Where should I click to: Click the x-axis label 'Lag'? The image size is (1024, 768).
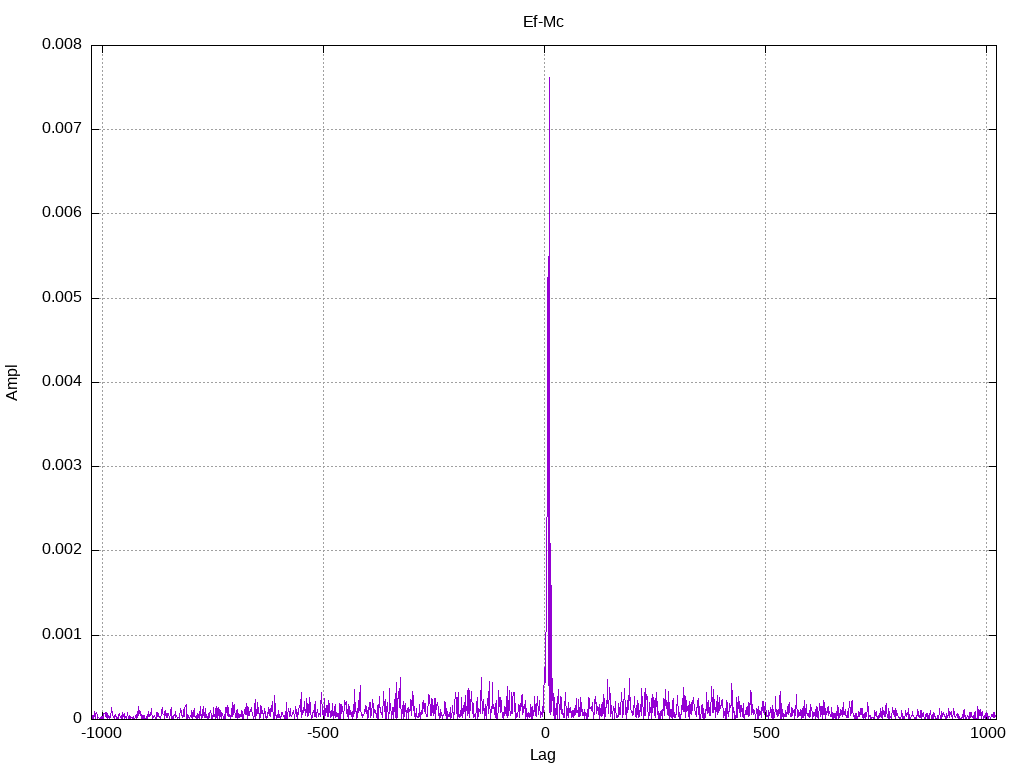tap(543, 755)
